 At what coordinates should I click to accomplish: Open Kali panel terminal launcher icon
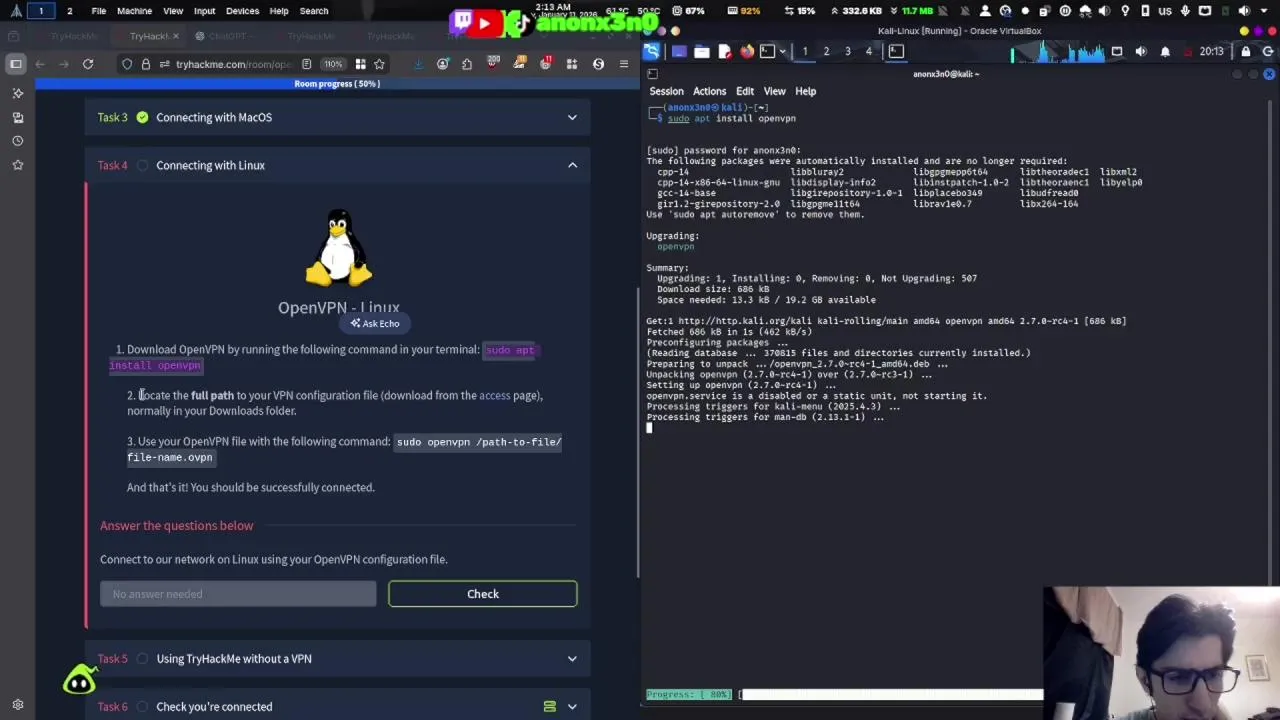767,51
